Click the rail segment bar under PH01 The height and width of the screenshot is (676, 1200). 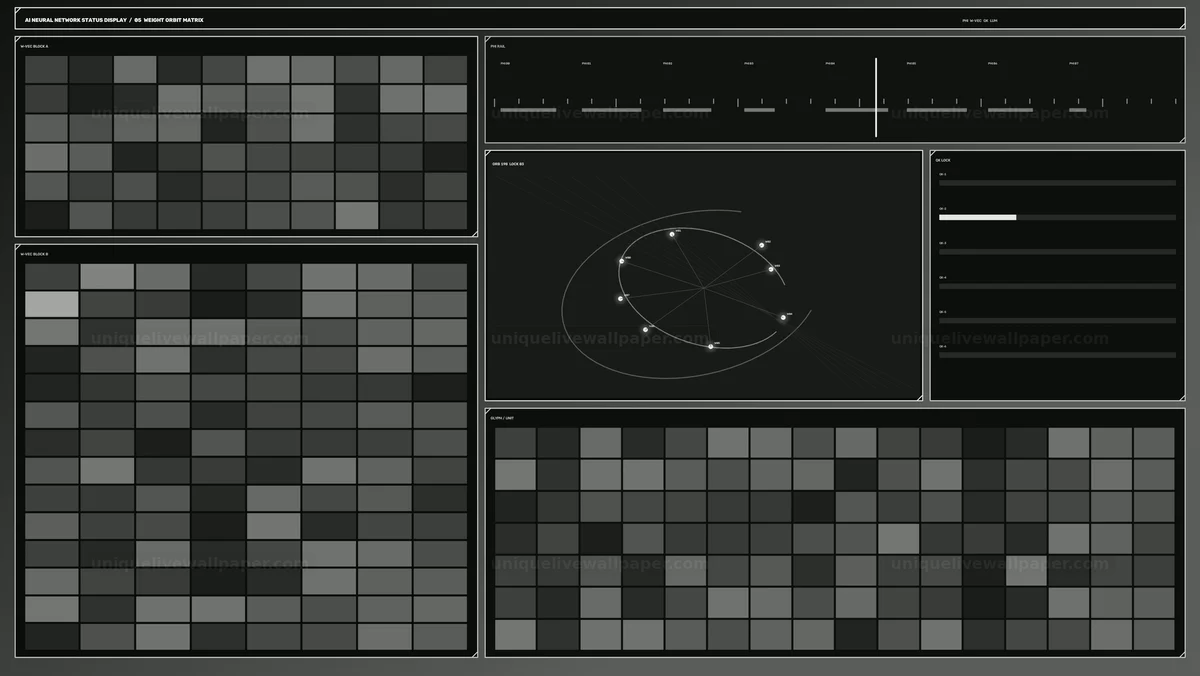pyautogui.click(x=611, y=110)
